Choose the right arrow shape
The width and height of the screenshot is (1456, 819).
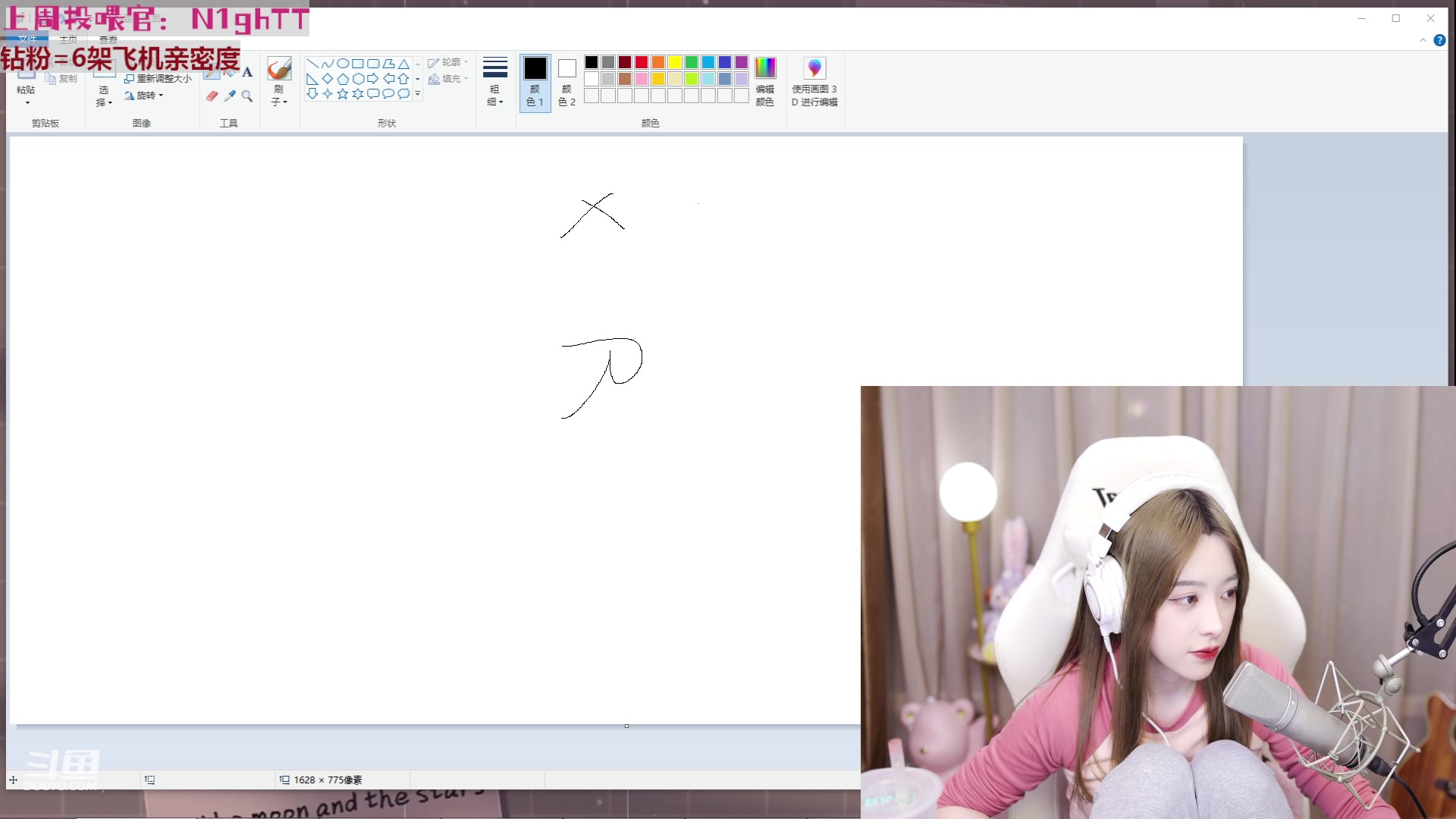click(372, 79)
